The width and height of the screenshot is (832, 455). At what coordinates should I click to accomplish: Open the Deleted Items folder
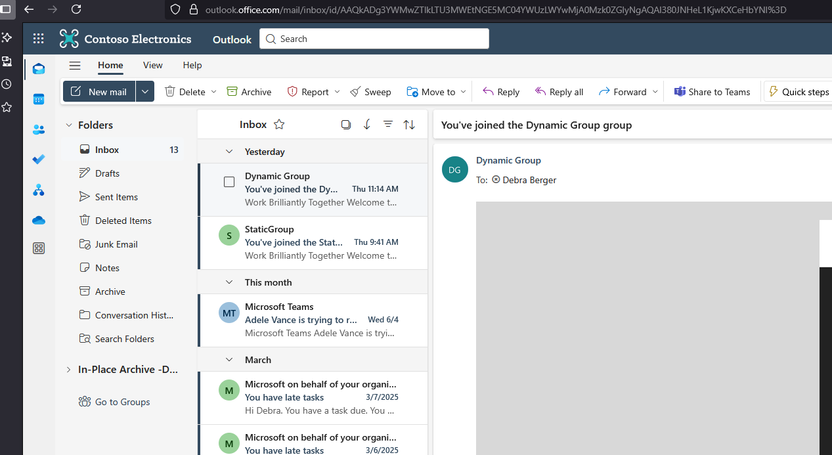pos(123,221)
